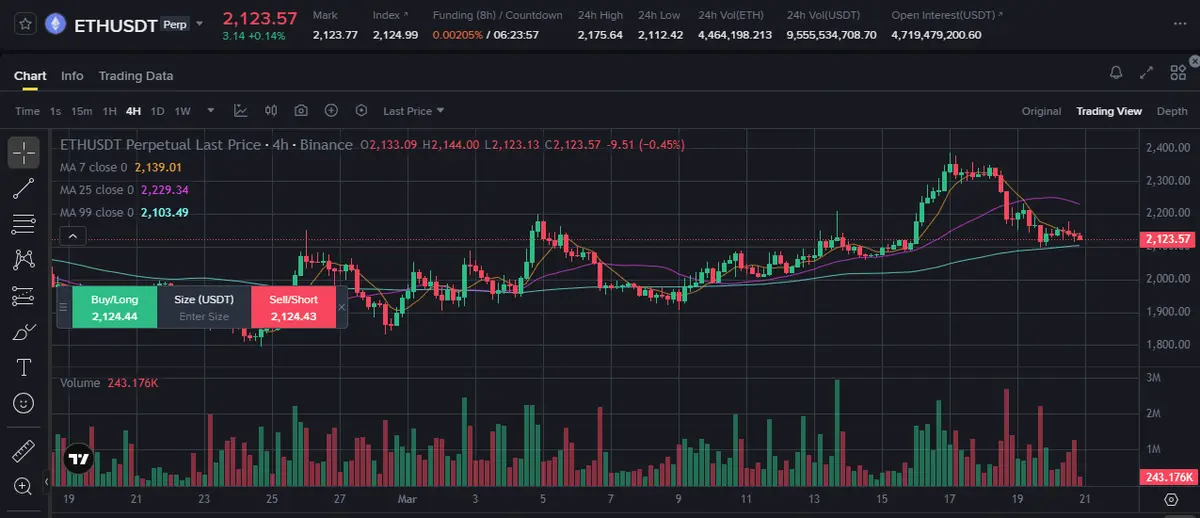Click the ETHUSDT Perpetual chart title legend

pos(206,145)
